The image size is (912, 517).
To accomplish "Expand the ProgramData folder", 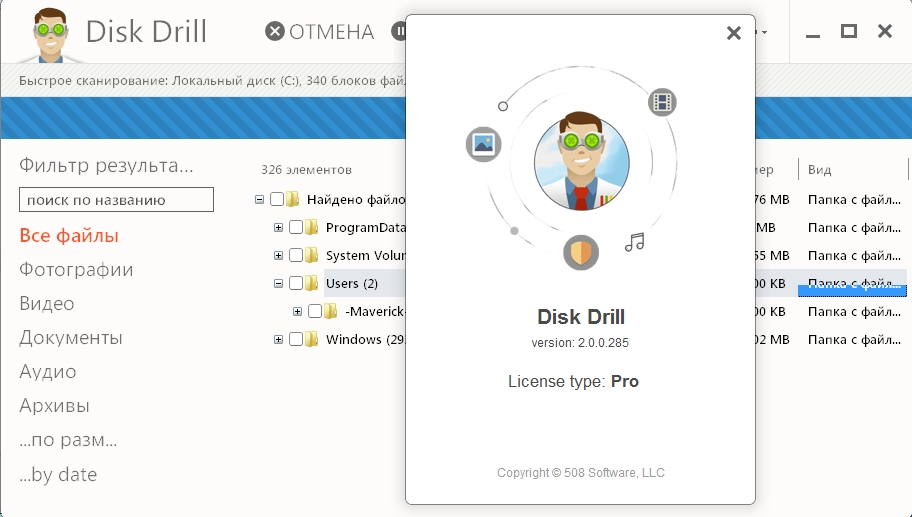I will pyautogui.click(x=278, y=227).
